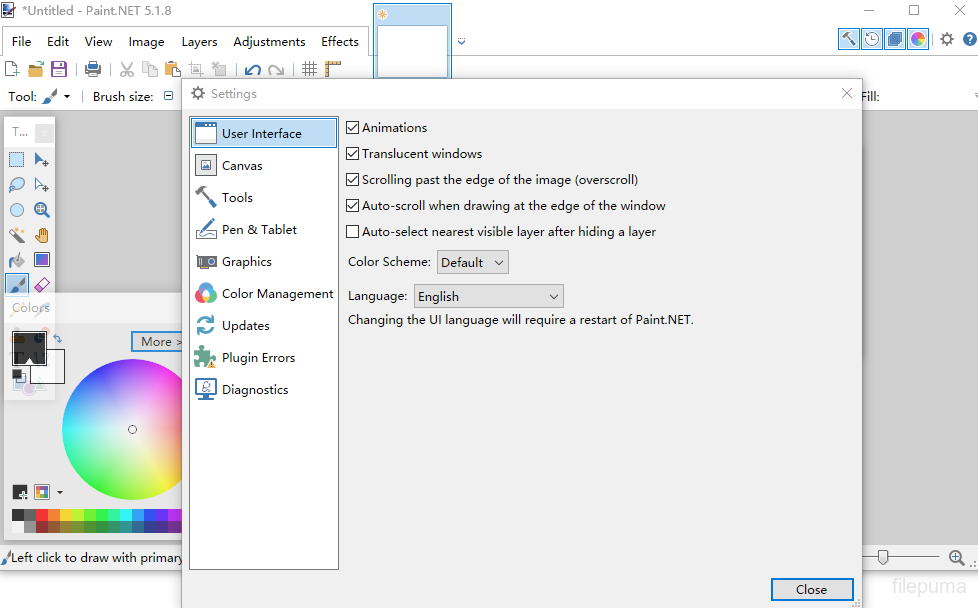The image size is (978, 608).
Task: Open the Graphics settings section
Action: click(264, 262)
